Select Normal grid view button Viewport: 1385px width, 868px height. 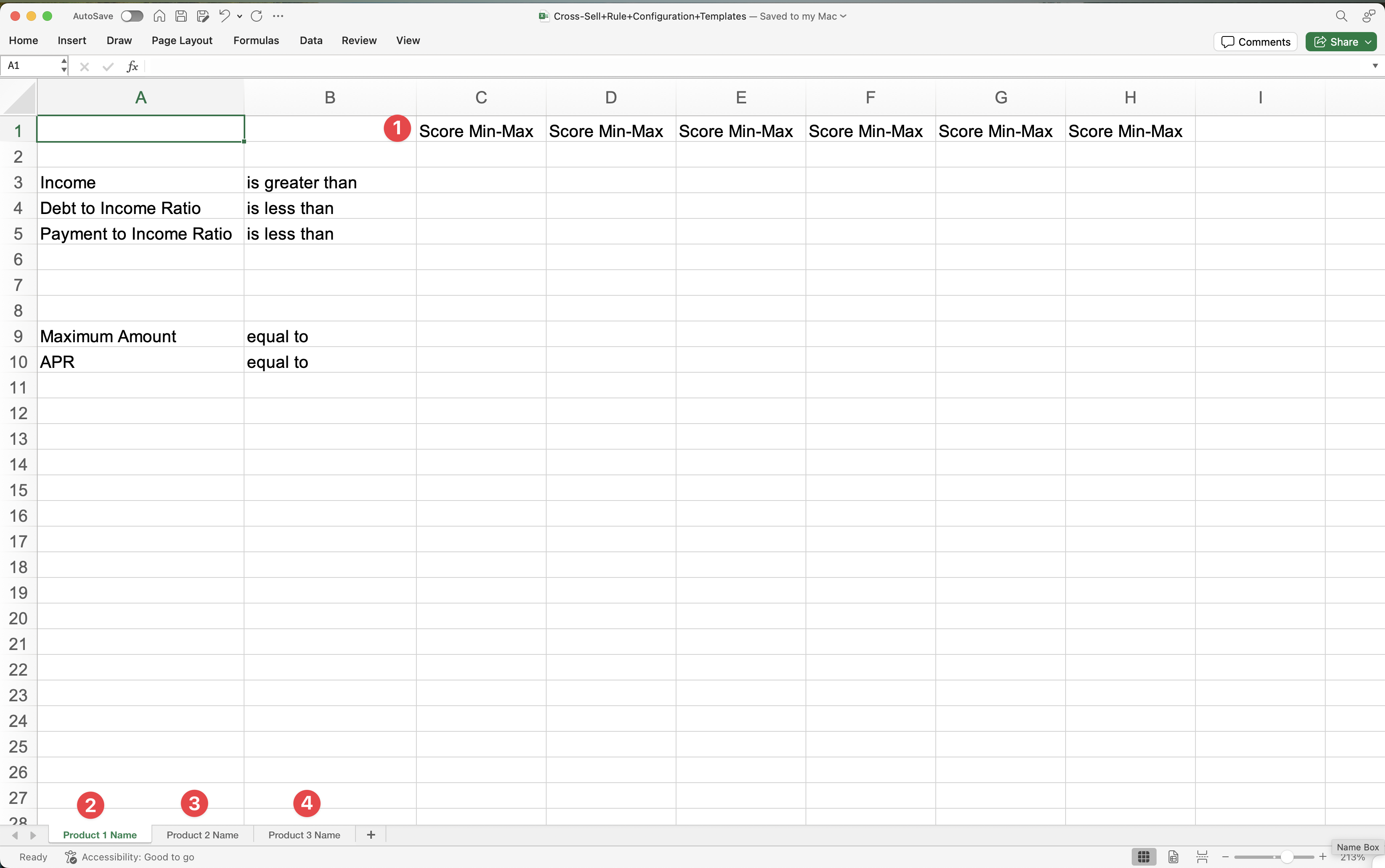pos(1143,857)
